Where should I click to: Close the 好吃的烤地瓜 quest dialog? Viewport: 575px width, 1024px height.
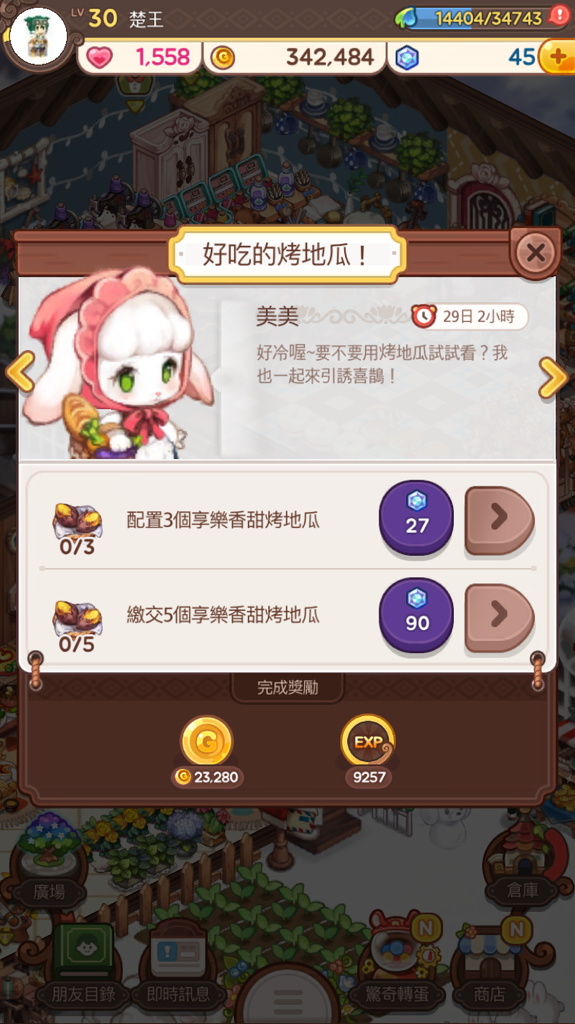click(x=535, y=252)
